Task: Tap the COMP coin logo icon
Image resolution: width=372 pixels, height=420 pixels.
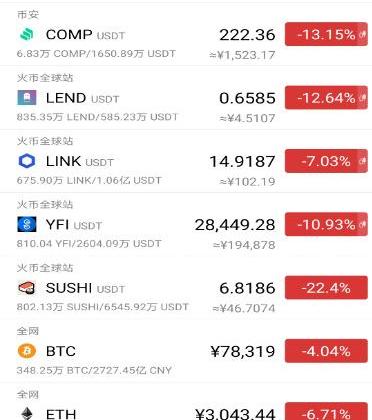Action: [27, 34]
